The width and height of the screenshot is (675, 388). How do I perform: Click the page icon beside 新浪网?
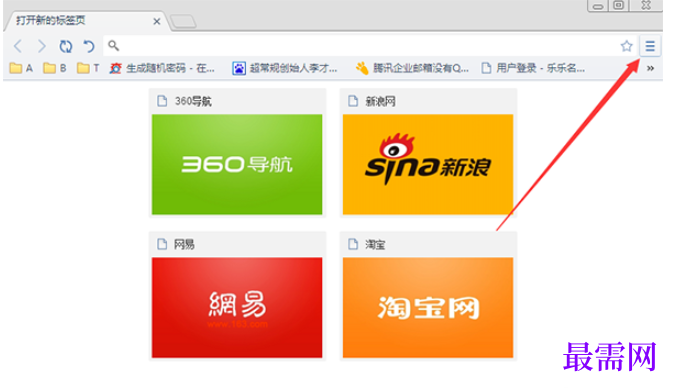pyautogui.click(x=353, y=101)
